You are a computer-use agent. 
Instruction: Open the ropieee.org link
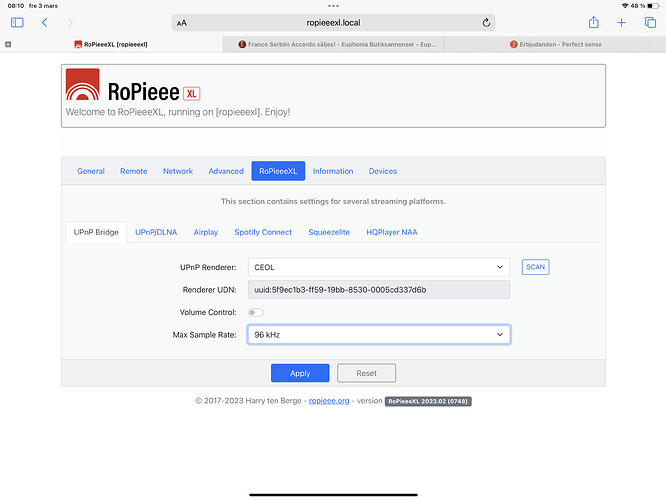point(329,401)
